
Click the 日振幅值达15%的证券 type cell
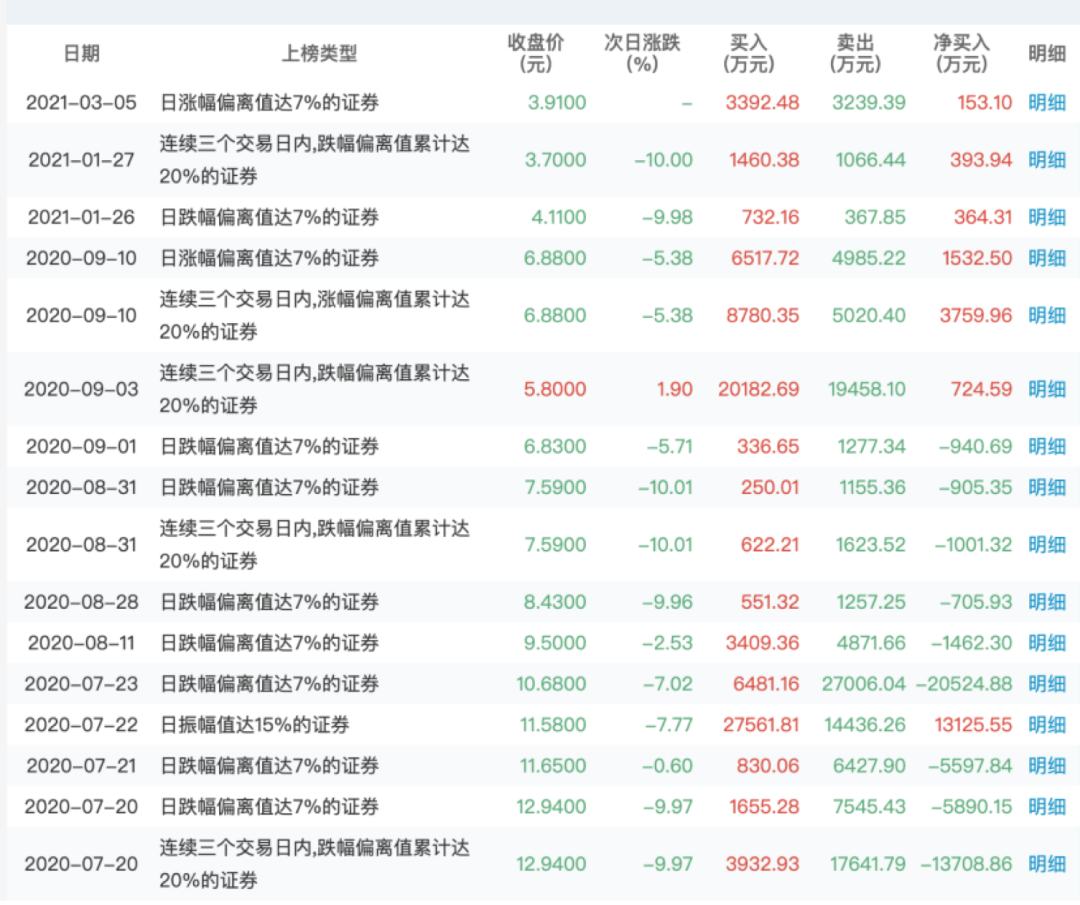(x=255, y=725)
